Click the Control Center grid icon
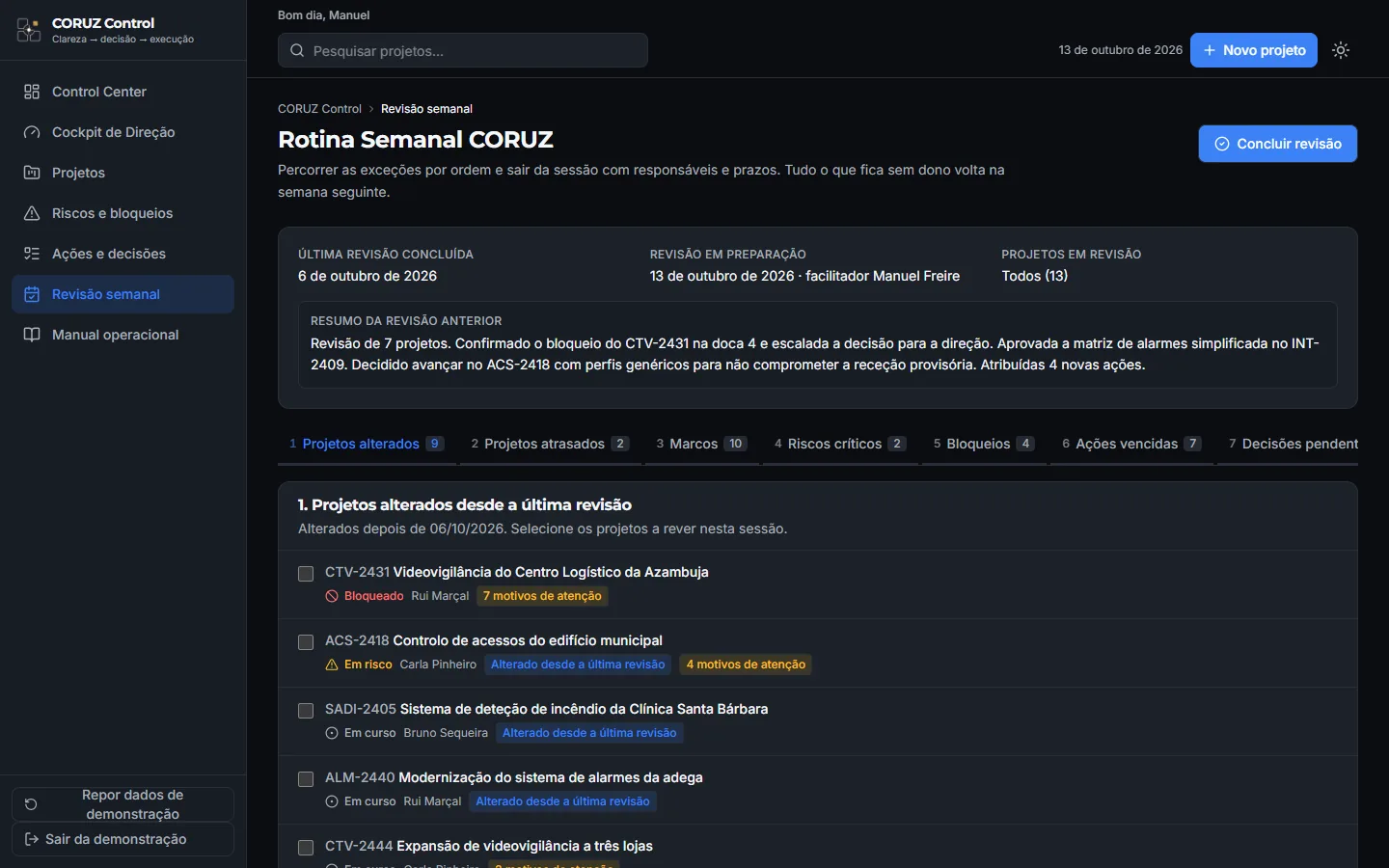1389x868 pixels. pyautogui.click(x=32, y=92)
